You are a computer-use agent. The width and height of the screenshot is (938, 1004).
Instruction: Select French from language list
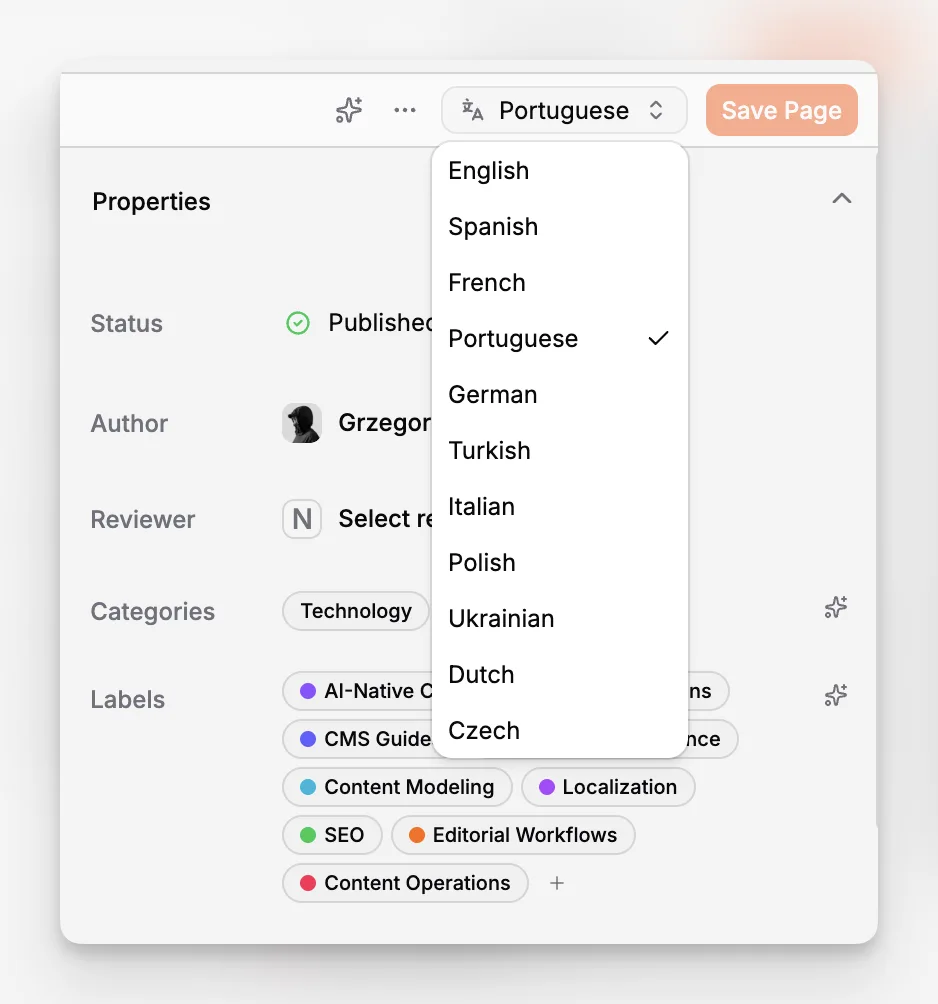click(x=560, y=282)
